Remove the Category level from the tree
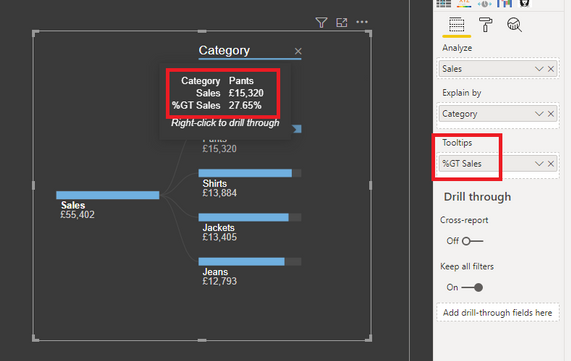 tap(298, 51)
